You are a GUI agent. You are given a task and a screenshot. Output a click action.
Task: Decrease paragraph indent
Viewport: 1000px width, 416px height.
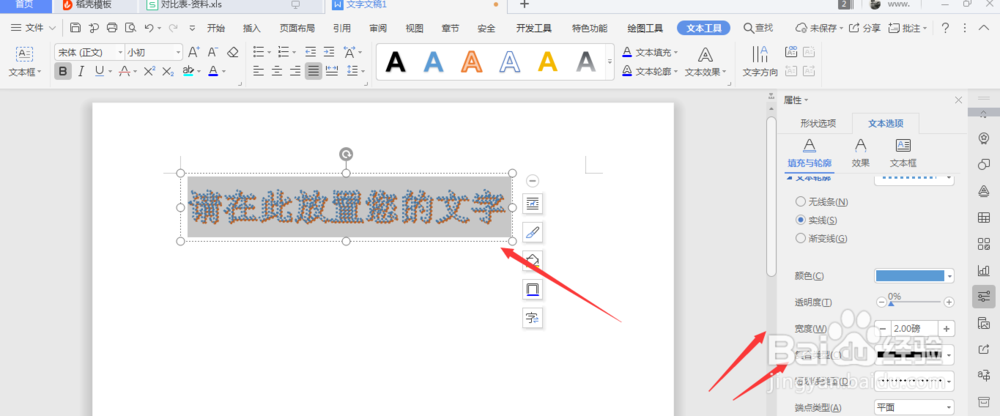[310, 52]
